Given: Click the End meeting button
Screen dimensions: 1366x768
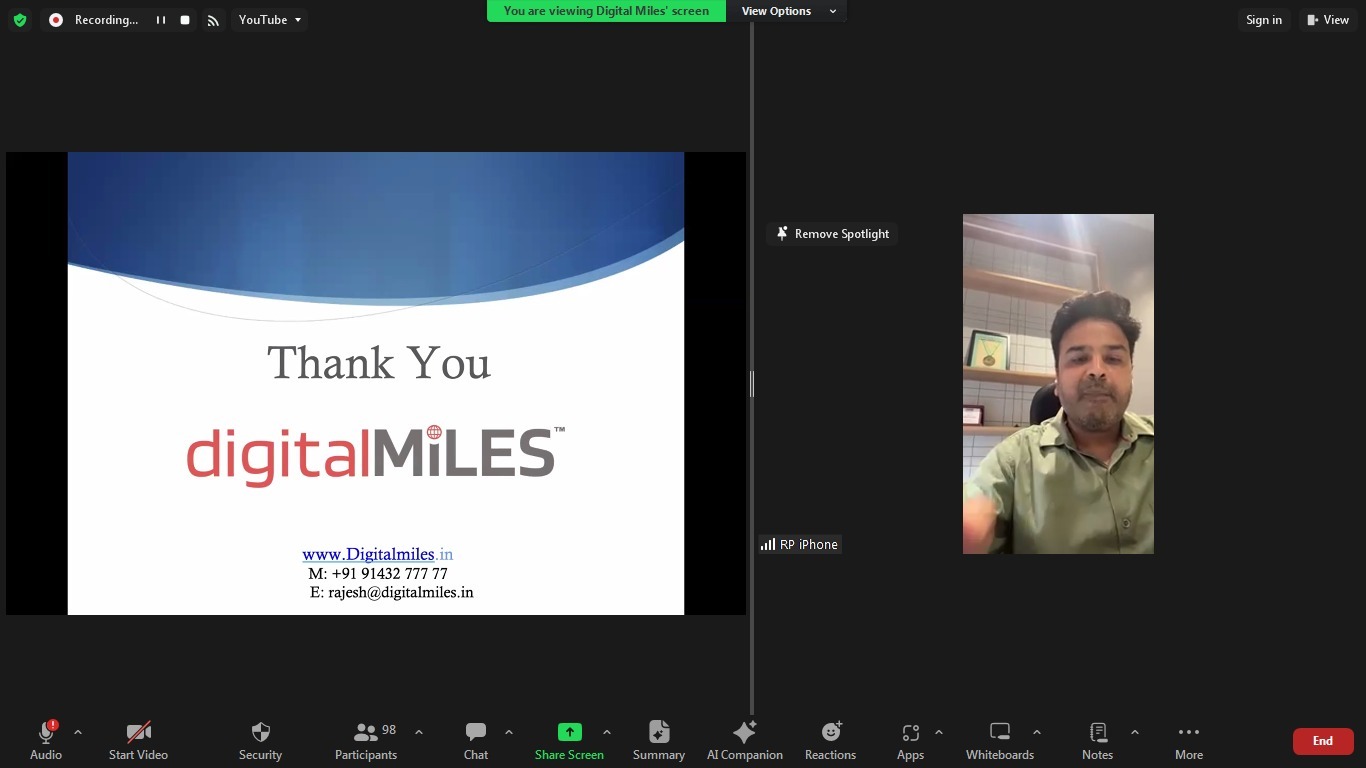Looking at the screenshot, I should (1322, 741).
